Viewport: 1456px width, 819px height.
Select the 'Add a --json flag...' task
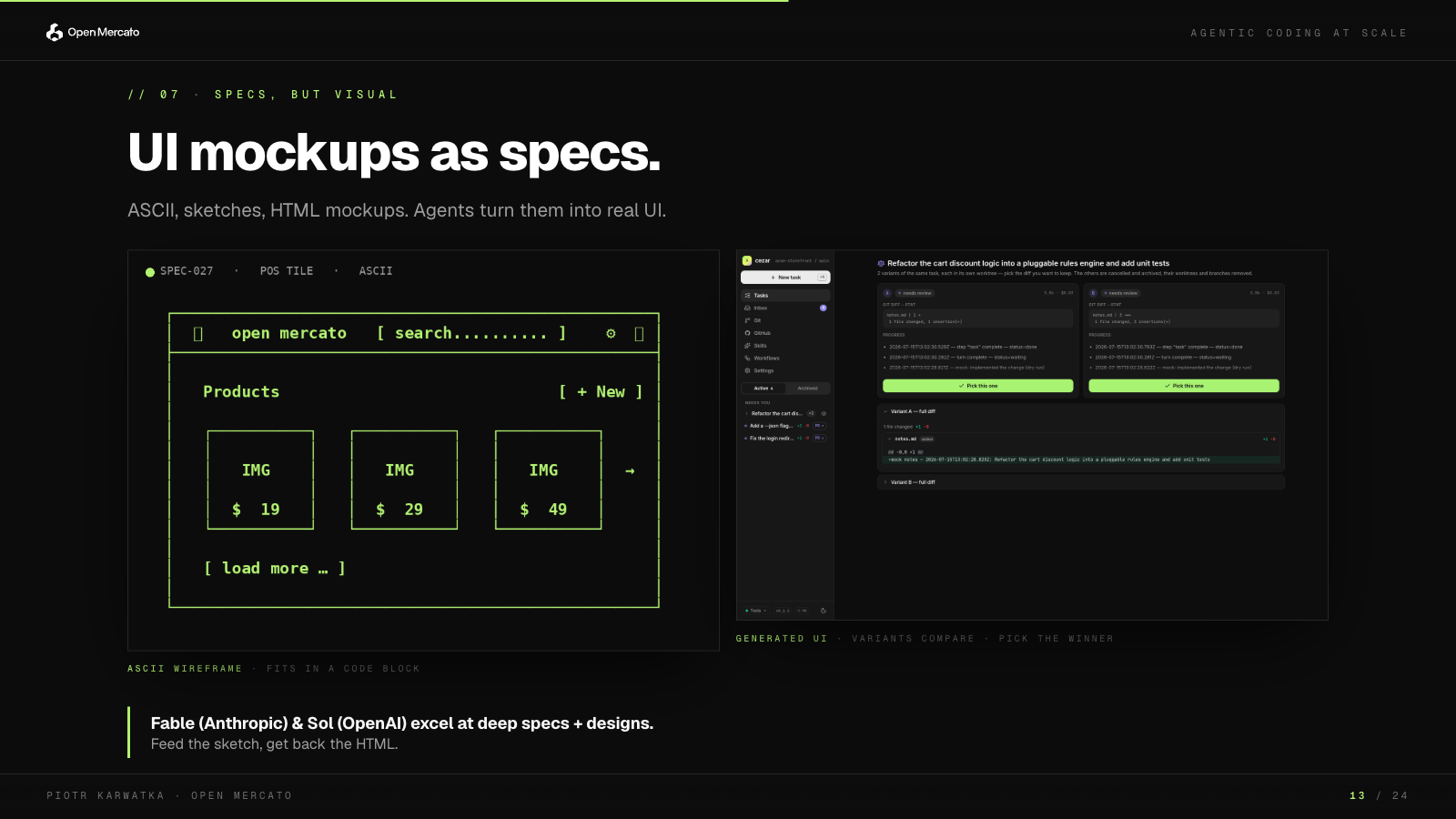click(769, 426)
